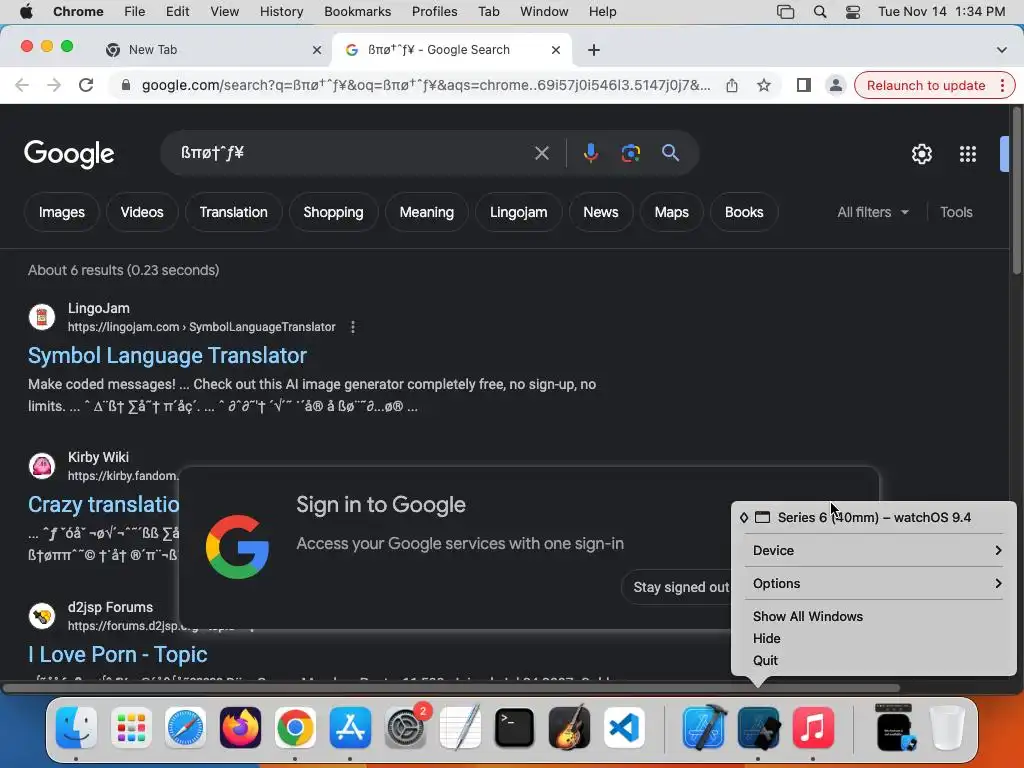
Task: Open Visual Studio Code from the Dock
Action: (x=624, y=727)
